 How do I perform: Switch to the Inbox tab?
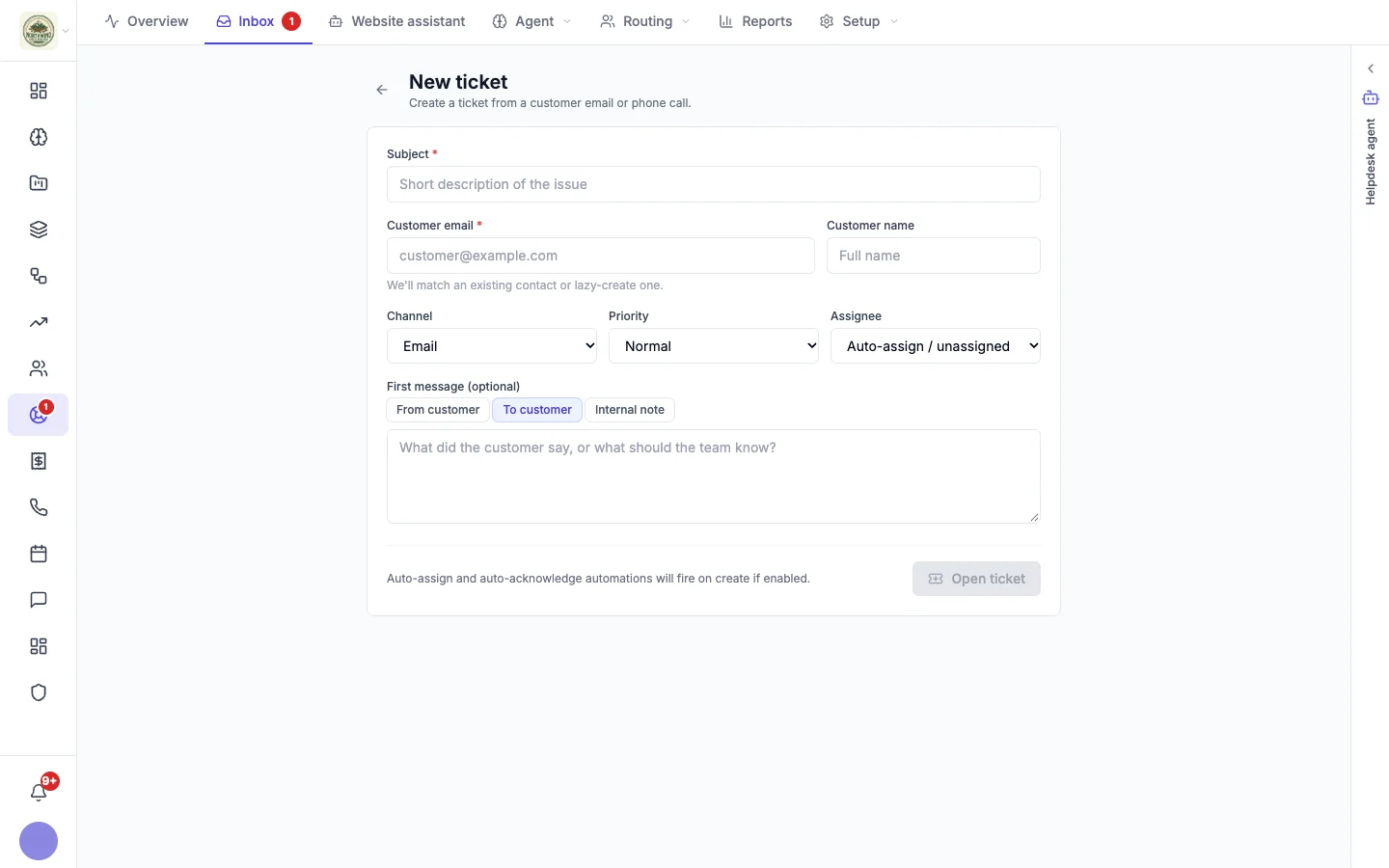[x=259, y=21]
